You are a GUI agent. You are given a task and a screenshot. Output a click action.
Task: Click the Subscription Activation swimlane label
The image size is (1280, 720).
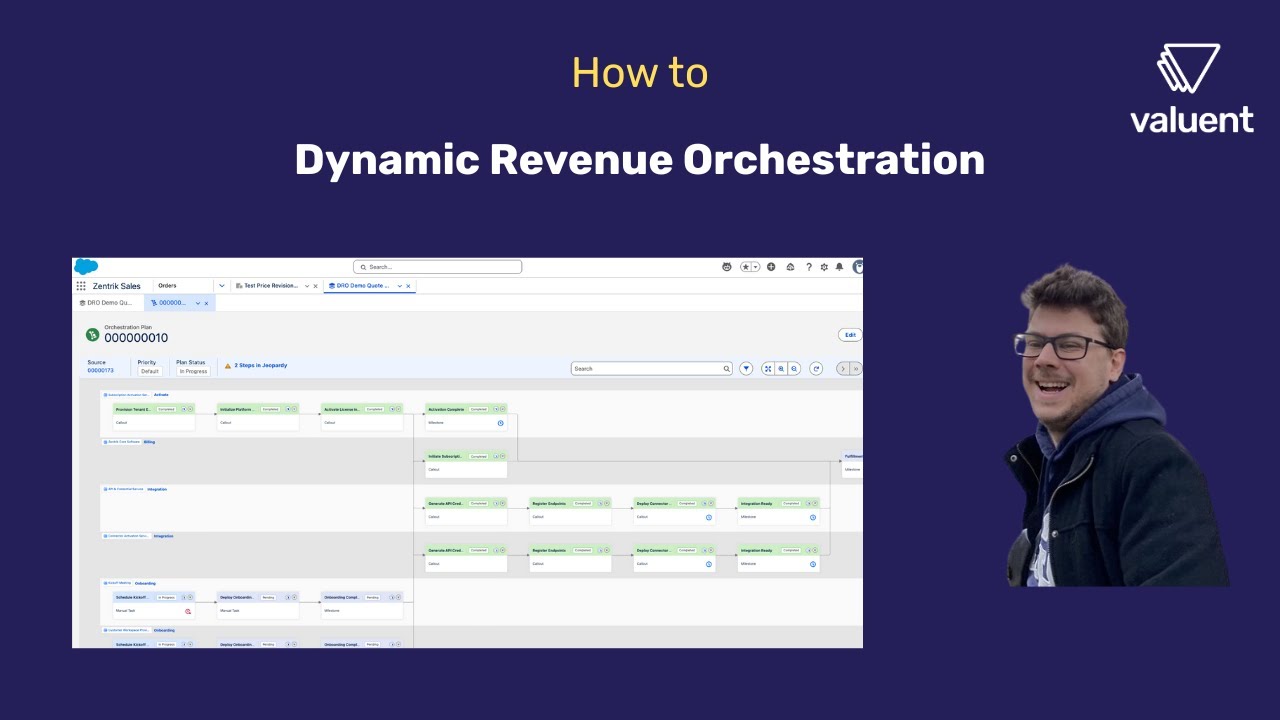tap(127, 395)
